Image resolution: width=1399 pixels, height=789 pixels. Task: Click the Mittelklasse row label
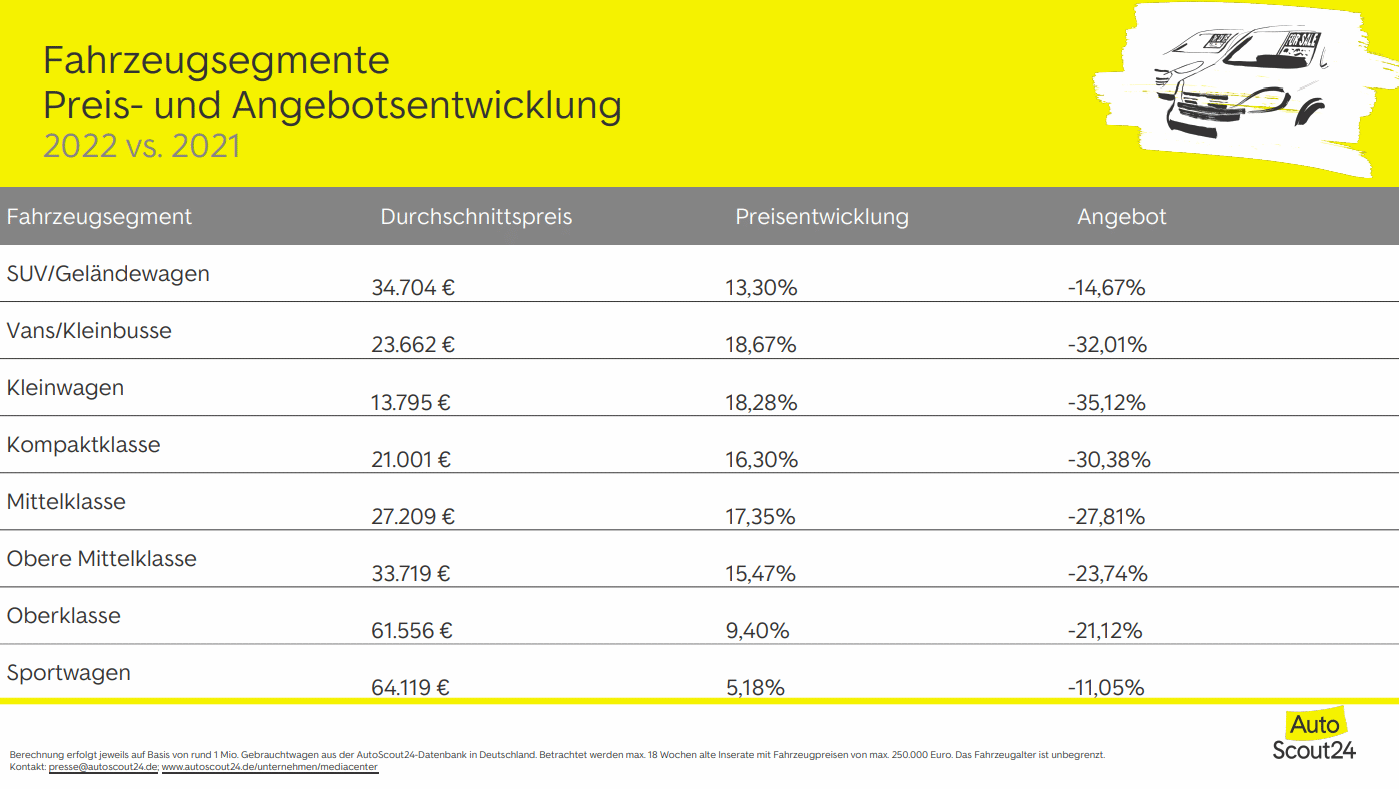point(66,502)
